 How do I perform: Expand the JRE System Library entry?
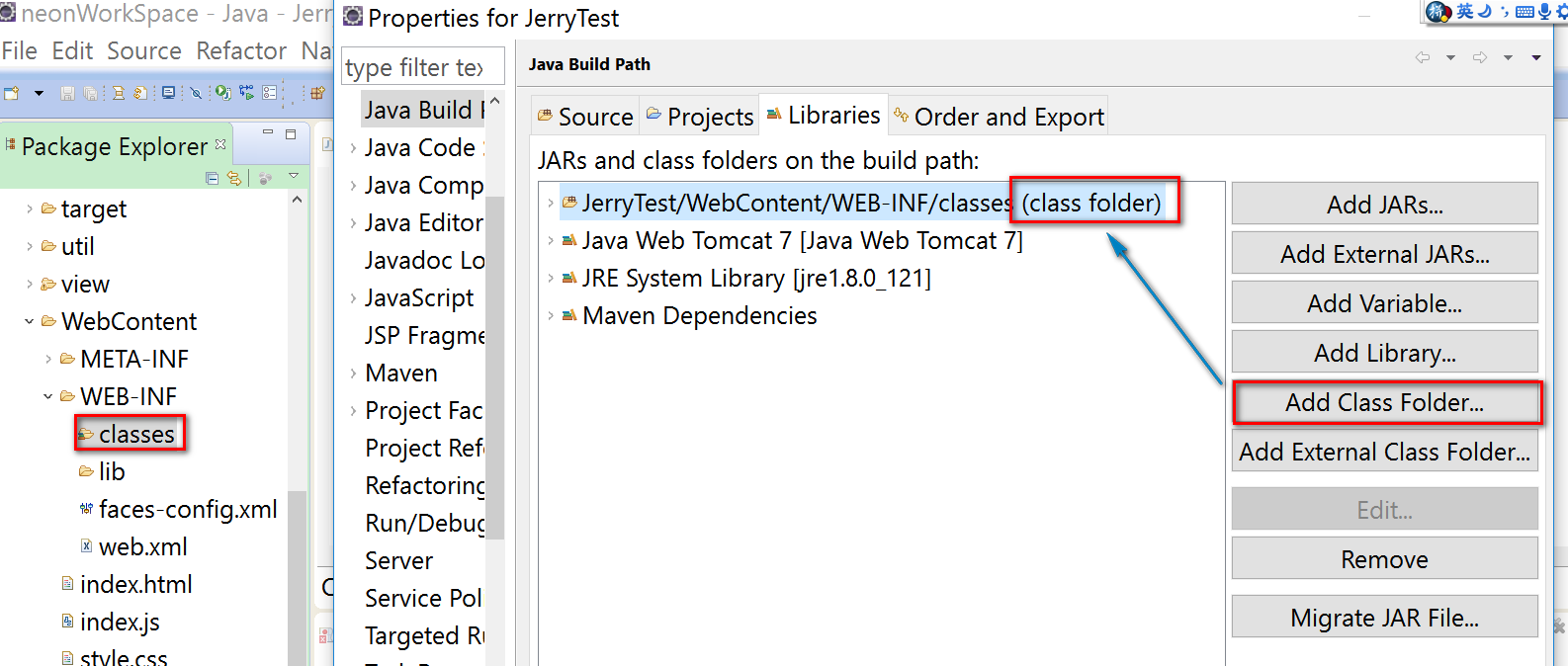point(551,279)
